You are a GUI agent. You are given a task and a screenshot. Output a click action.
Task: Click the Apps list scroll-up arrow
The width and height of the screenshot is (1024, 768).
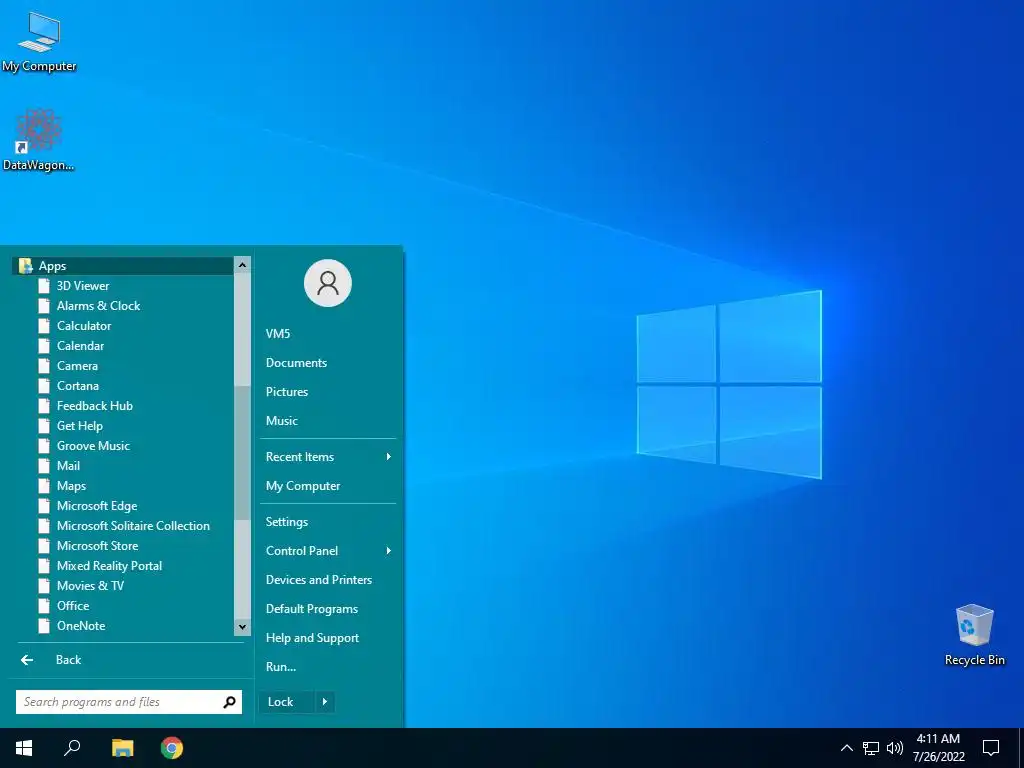(242, 265)
